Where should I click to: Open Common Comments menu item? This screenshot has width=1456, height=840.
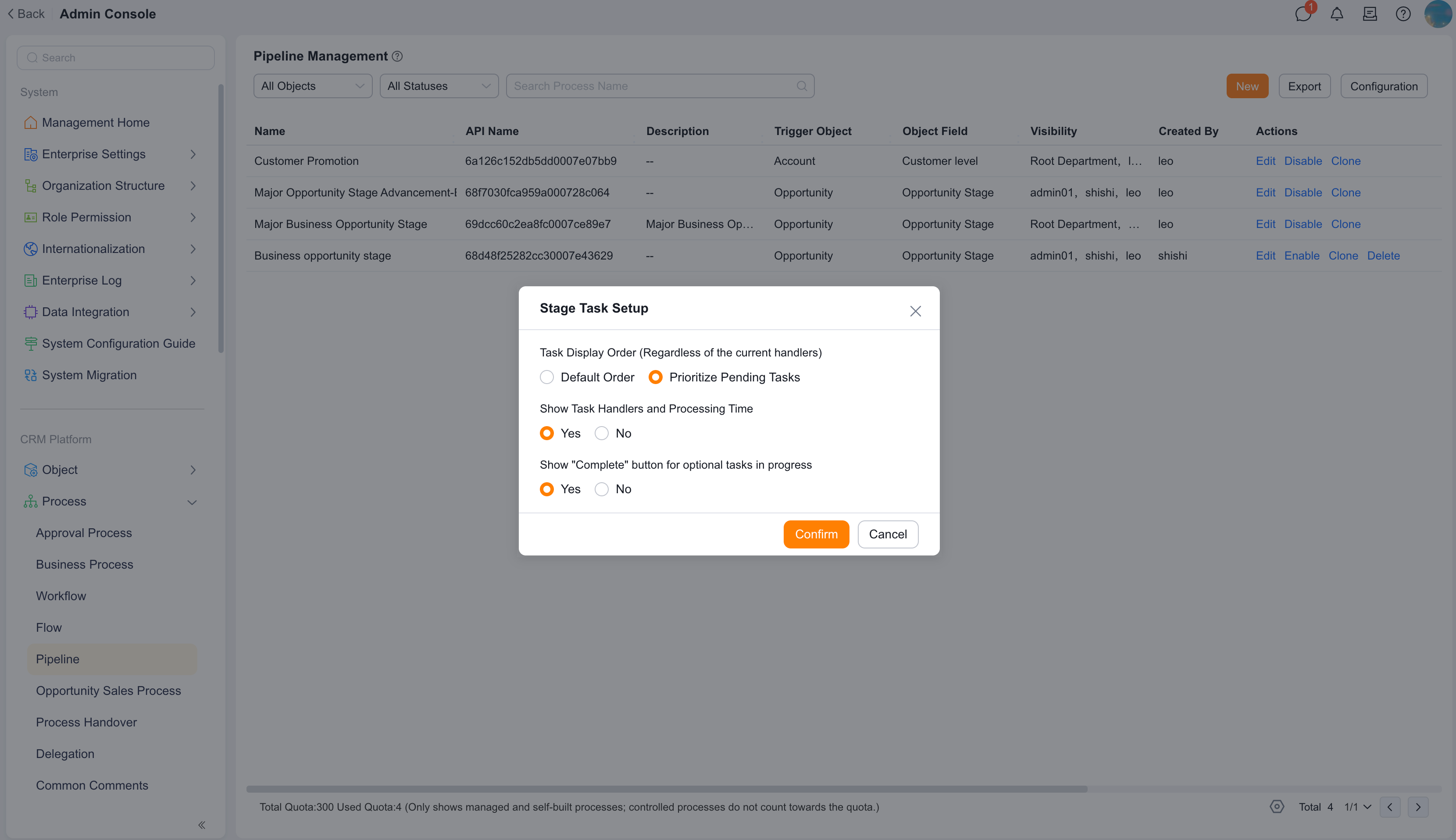[x=92, y=785]
